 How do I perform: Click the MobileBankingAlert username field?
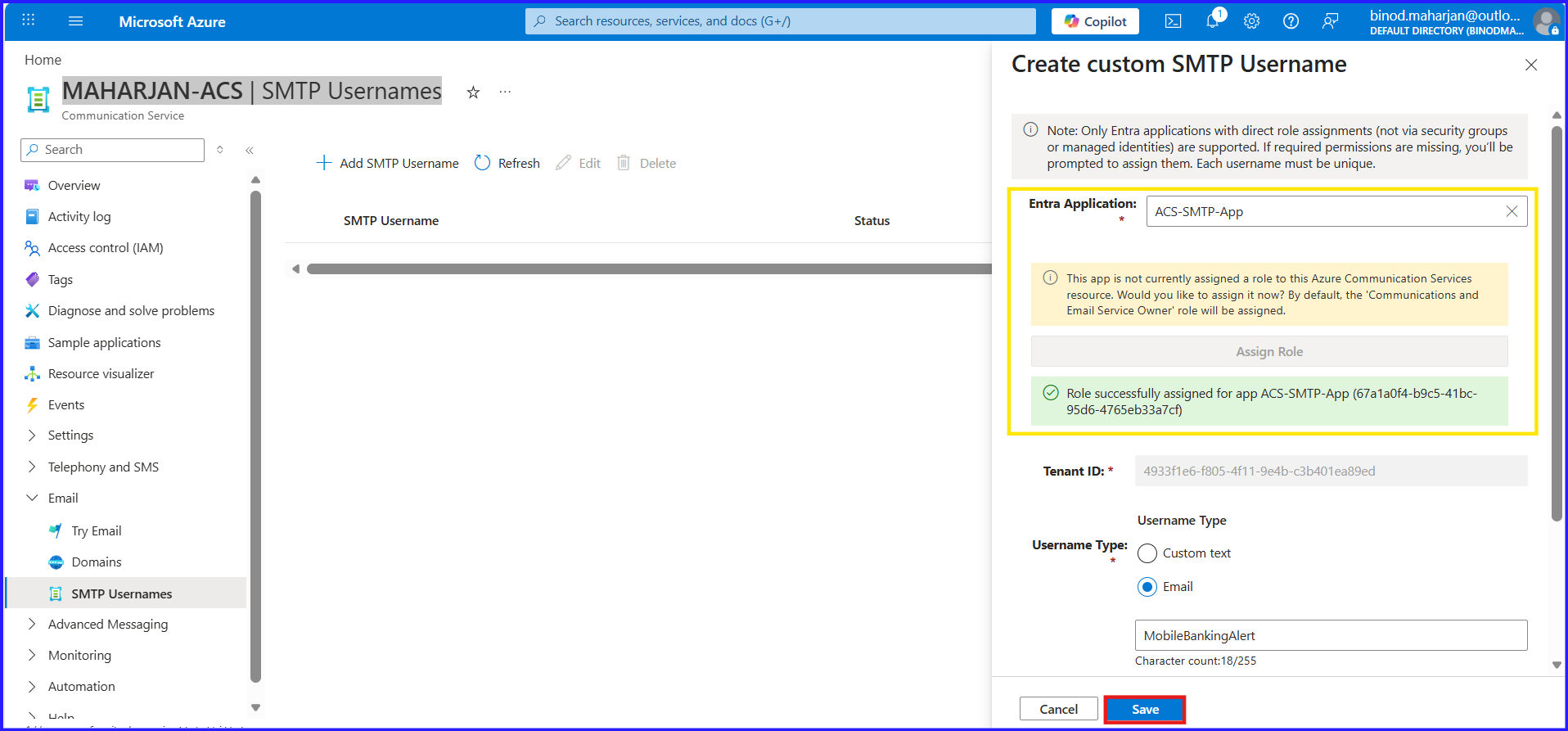1331,635
